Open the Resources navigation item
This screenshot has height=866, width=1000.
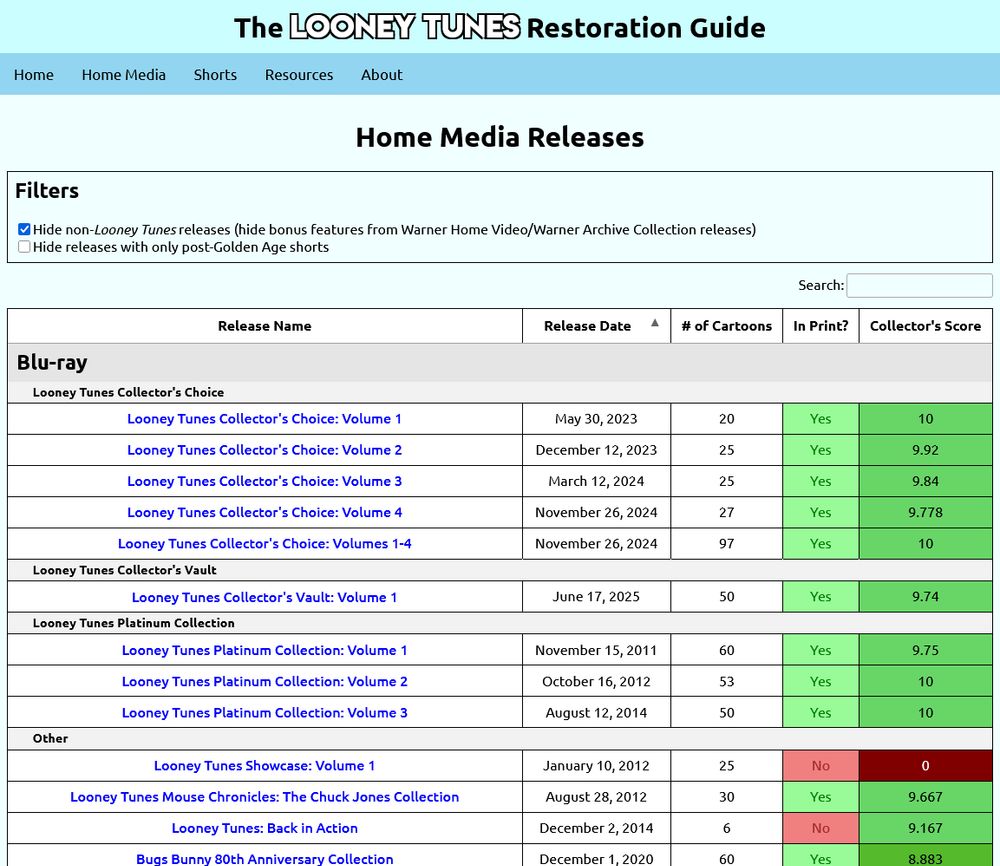(x=299, y=75)
